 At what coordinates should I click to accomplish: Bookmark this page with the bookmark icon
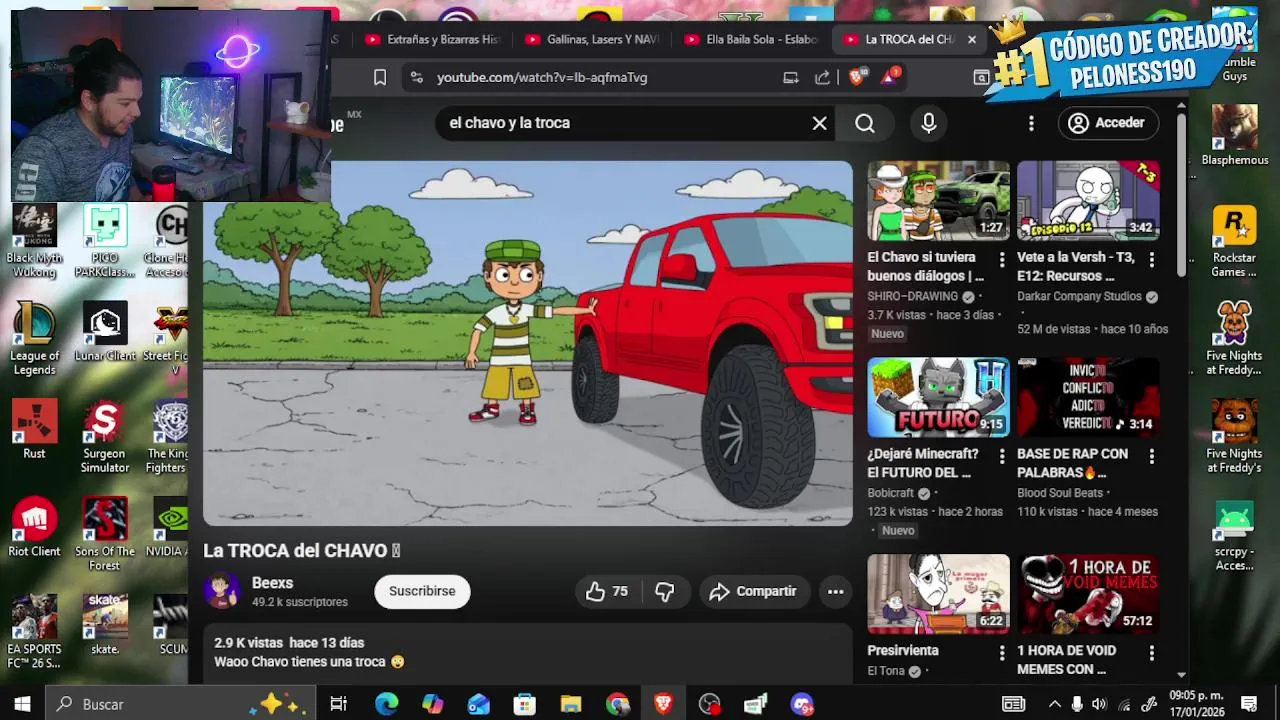[380, 77]
